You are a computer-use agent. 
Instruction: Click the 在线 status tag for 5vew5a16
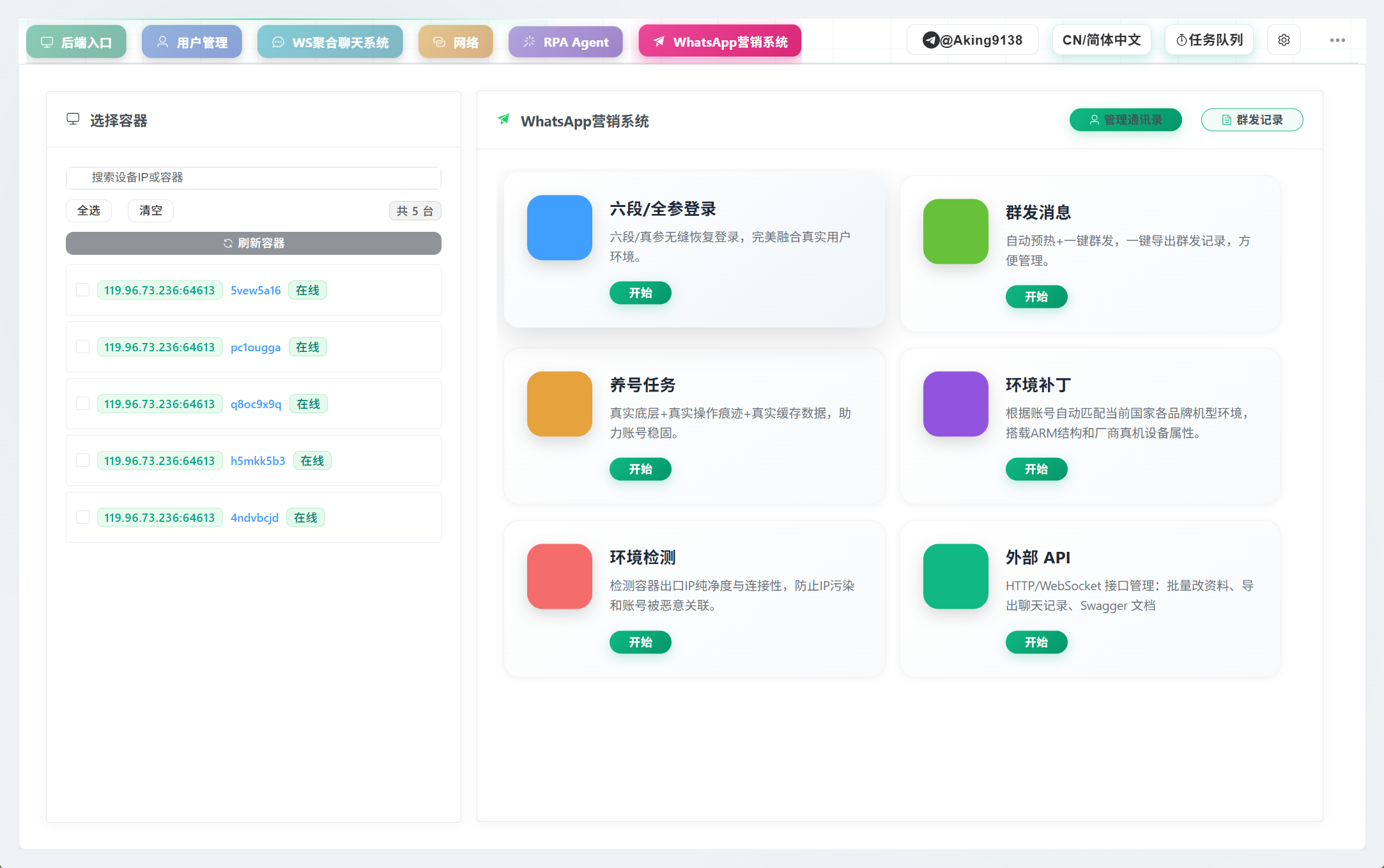tap(308, 290)
